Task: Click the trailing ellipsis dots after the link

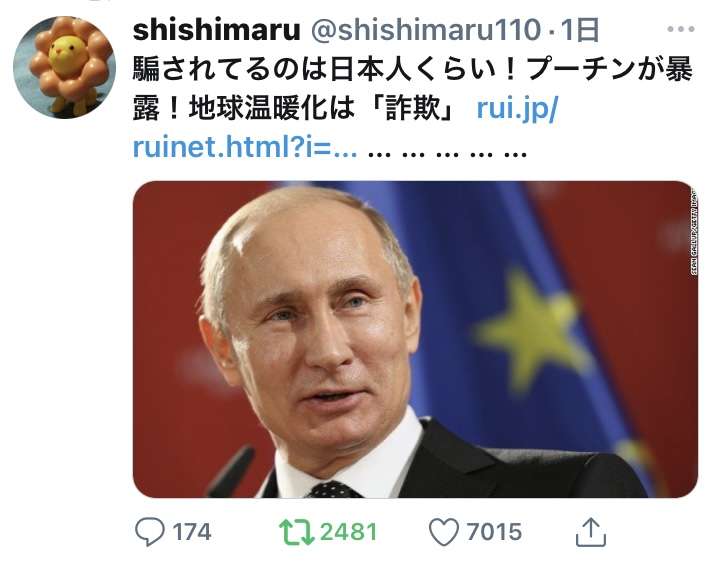Action: tap(447, 153)
